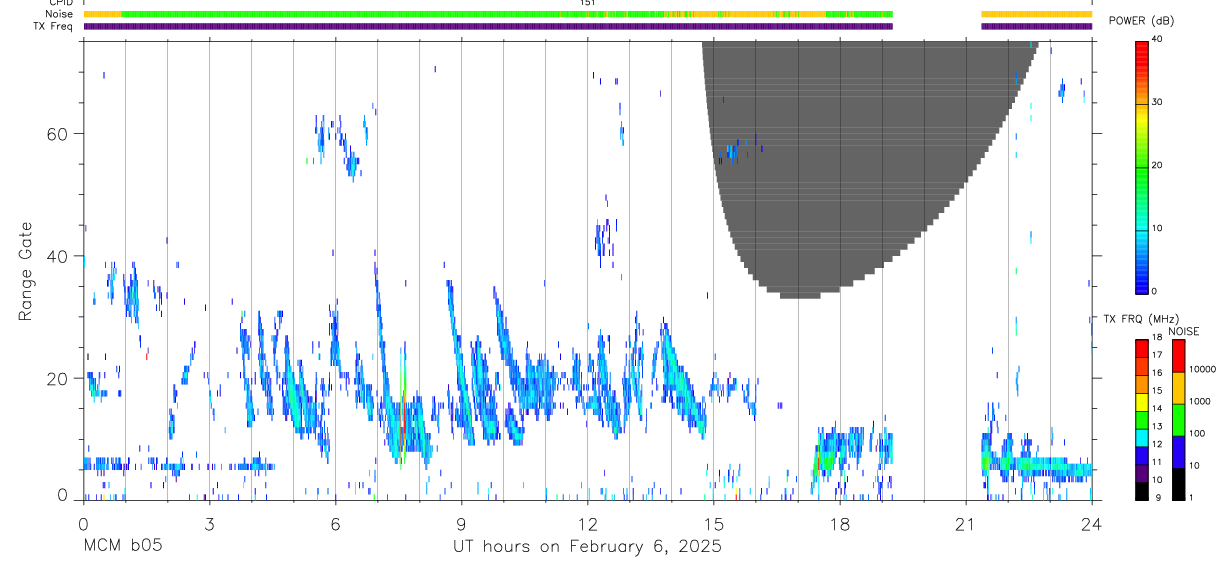1228x567 pixels.
Task: Pick the orange segment of NOISE color bar
Action: (x=1178, y=388)
